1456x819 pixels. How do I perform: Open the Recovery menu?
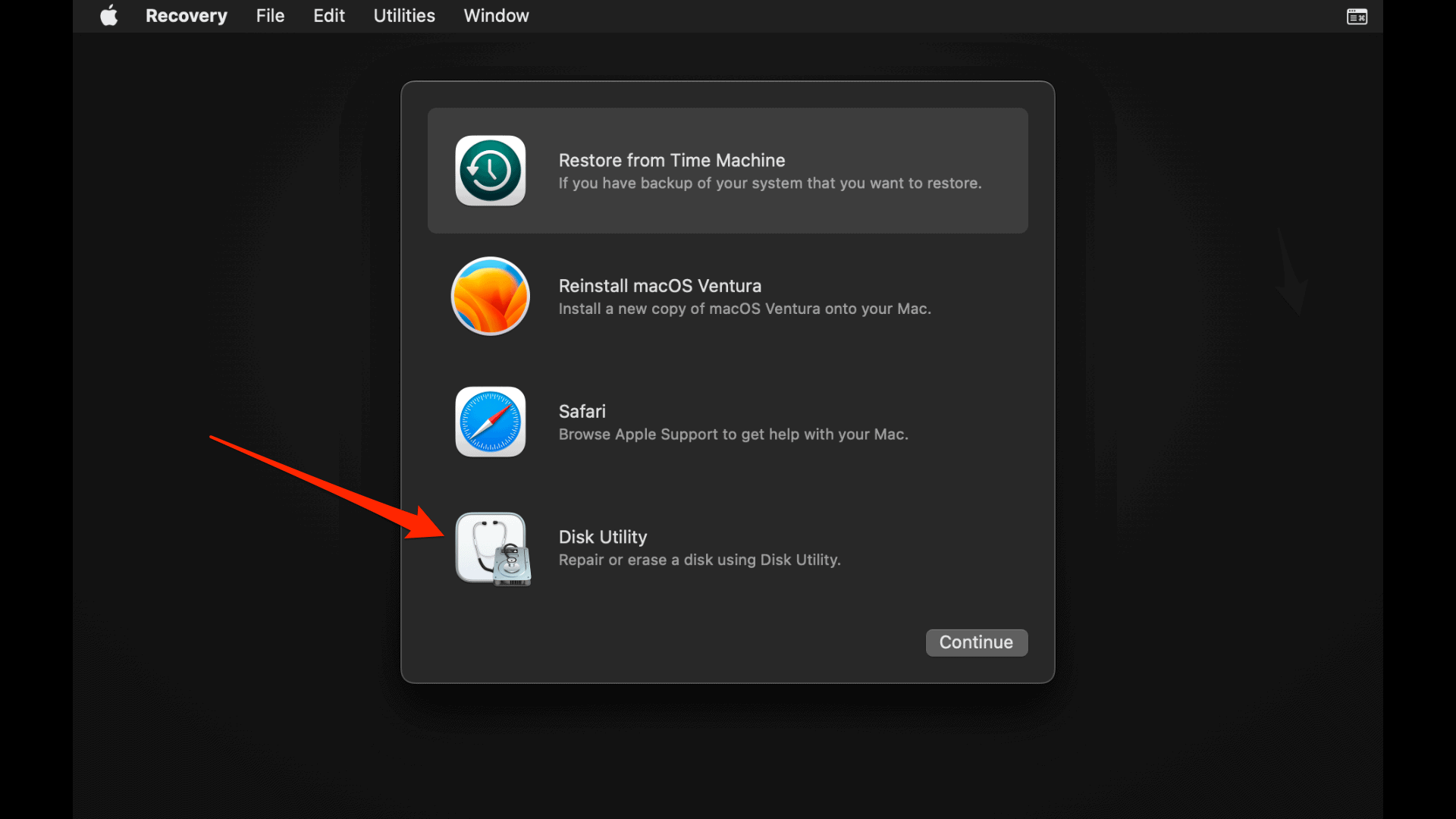[x=186, y=16]
